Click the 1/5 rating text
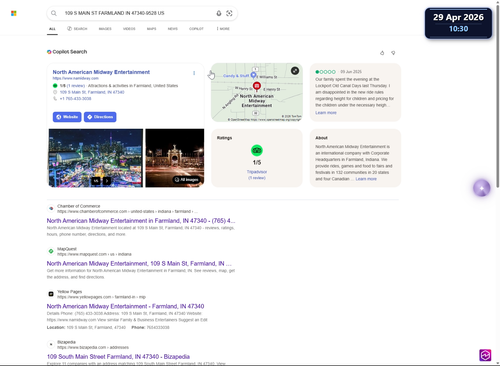The height and width of the screenshot is (366, 500). coord(257,163)
